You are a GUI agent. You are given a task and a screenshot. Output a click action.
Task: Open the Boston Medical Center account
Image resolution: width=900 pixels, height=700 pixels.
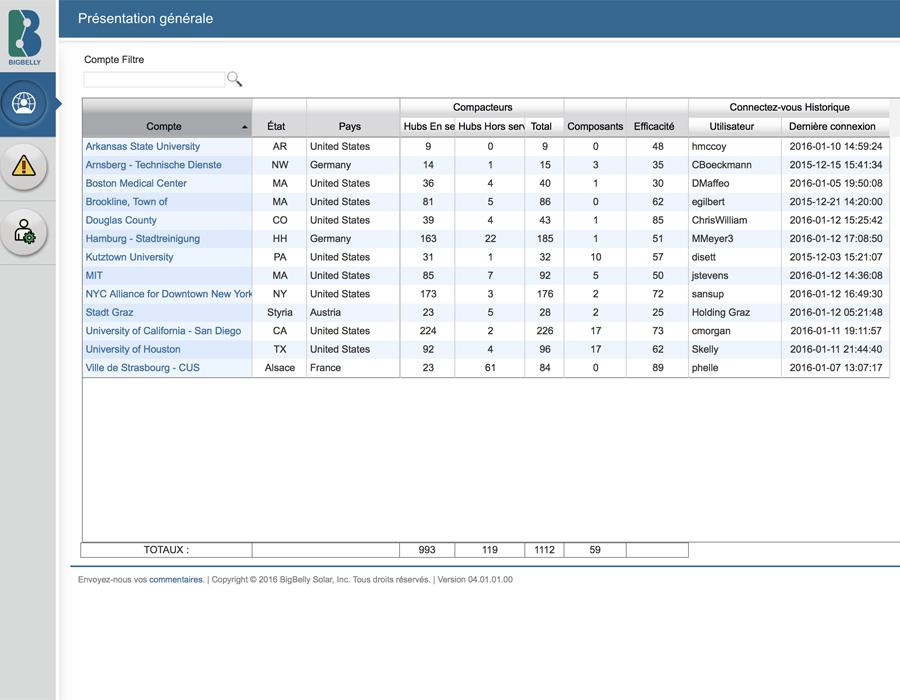point(136,183)
